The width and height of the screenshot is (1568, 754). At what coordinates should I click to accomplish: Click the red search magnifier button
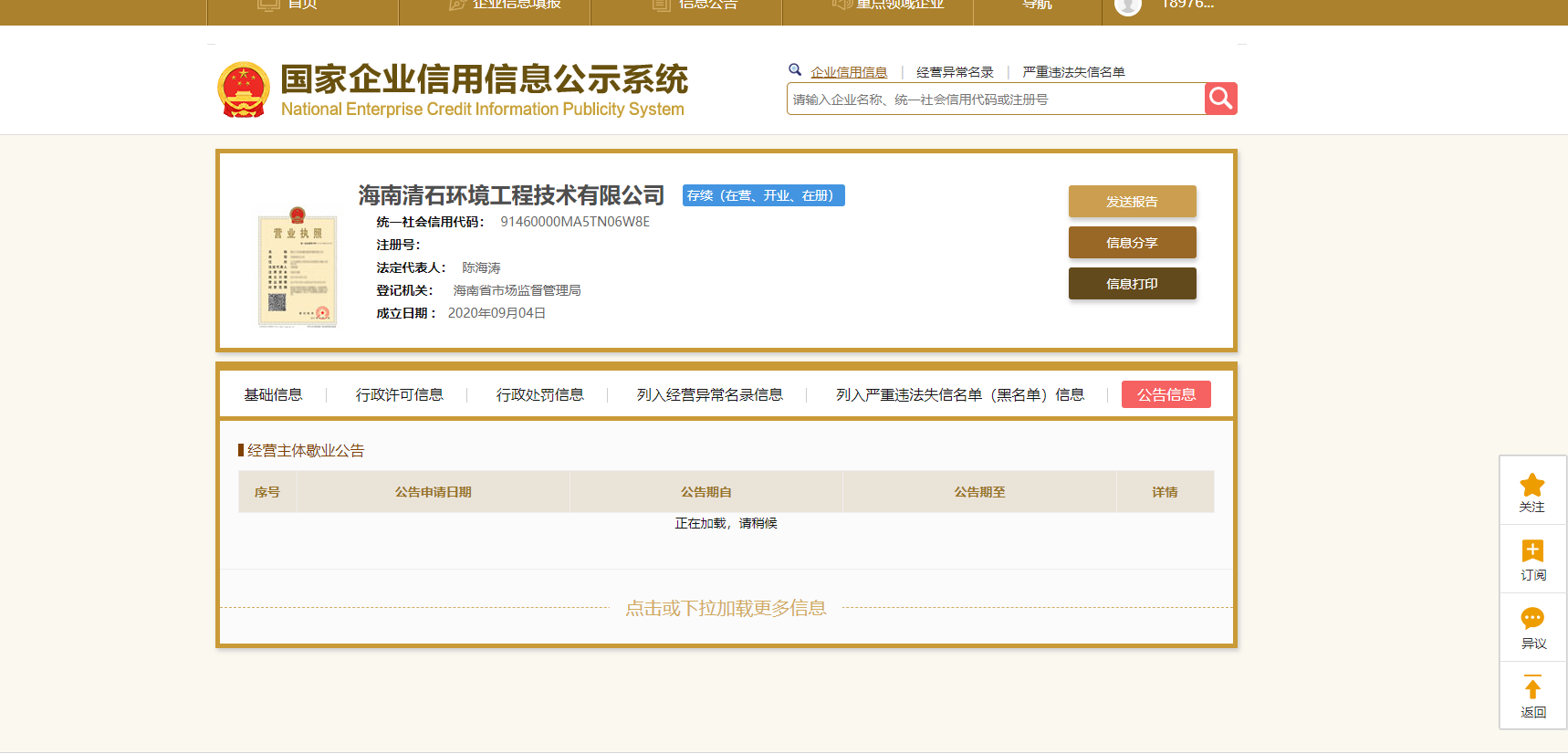point(1220,99)
